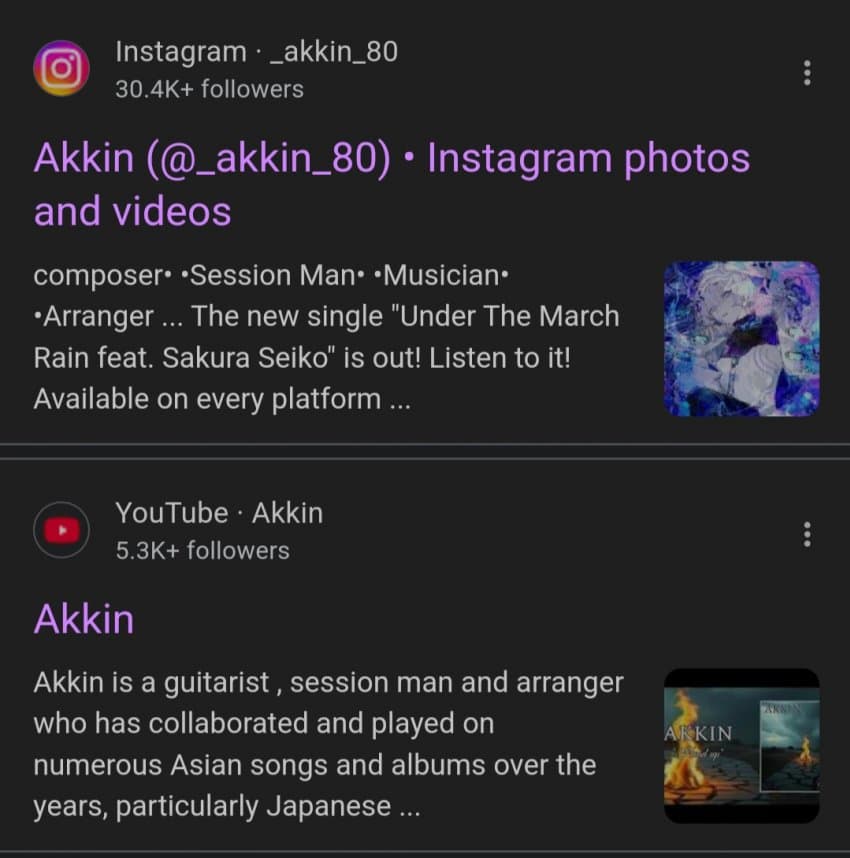Viewport: 850px width, 858px height.
Task: Open the Akkin (@_akkin_80) Instagram photos link
Action: coord(392,184)
